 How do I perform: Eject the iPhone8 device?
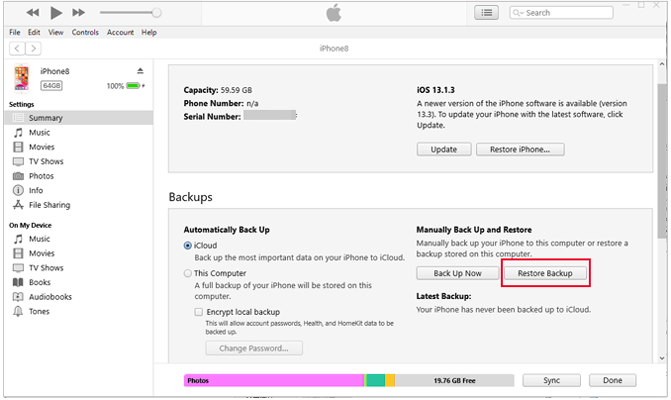pos(140,71)
